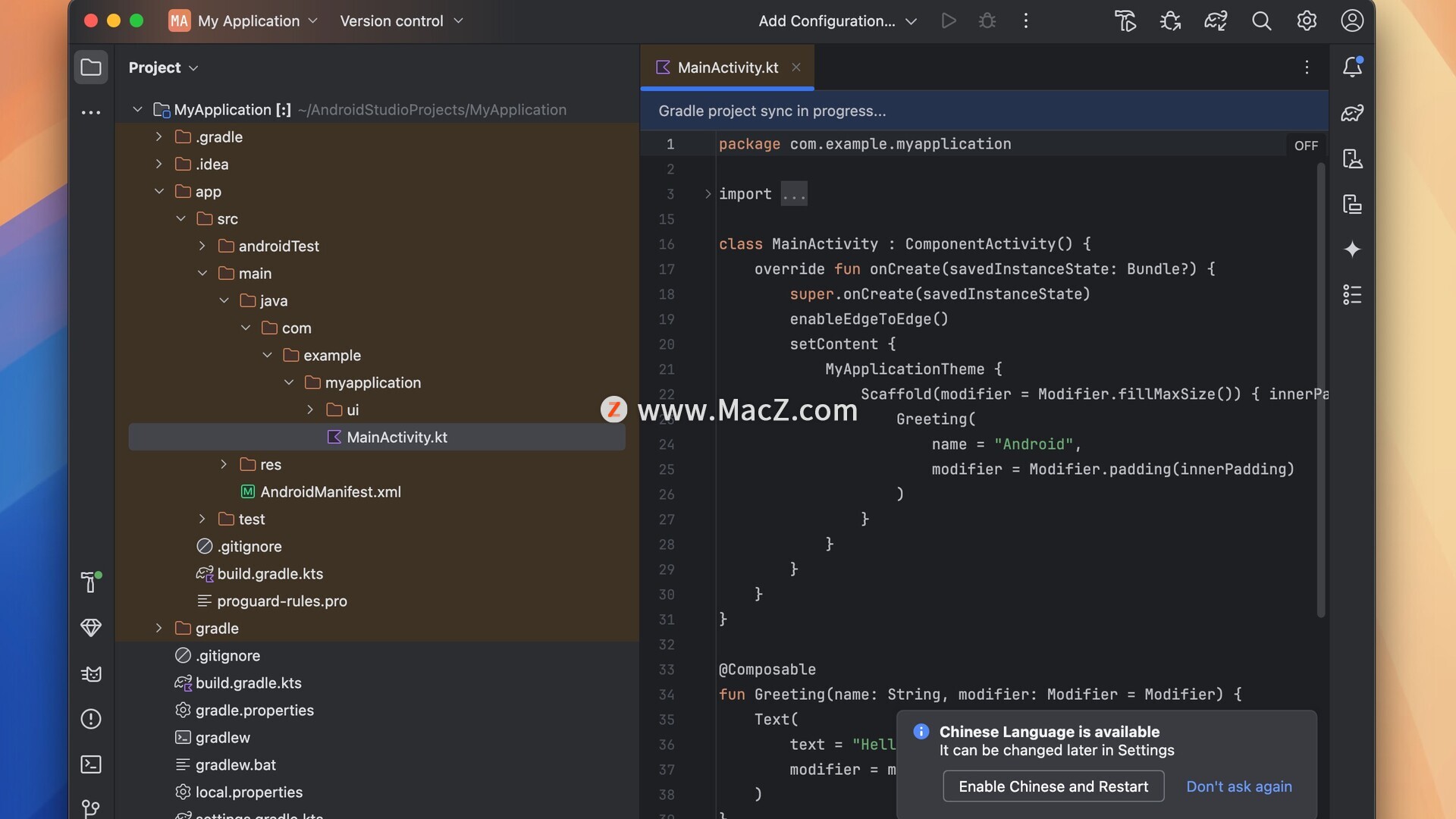Select the app module's build.gradle.kts file
The image size is (1456, 819).
coord(260,573)
